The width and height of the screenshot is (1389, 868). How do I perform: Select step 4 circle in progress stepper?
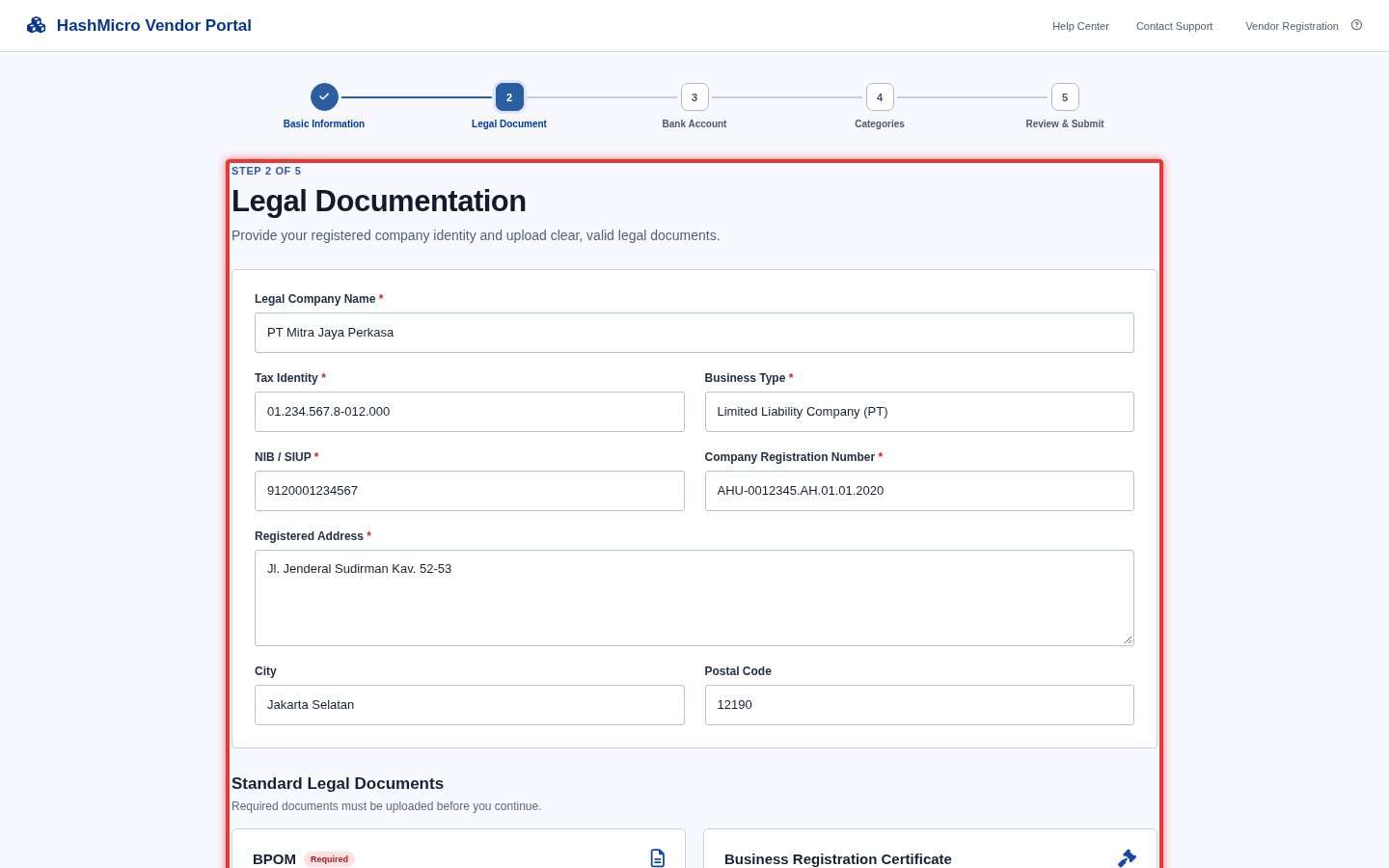(x=880, y=96)
